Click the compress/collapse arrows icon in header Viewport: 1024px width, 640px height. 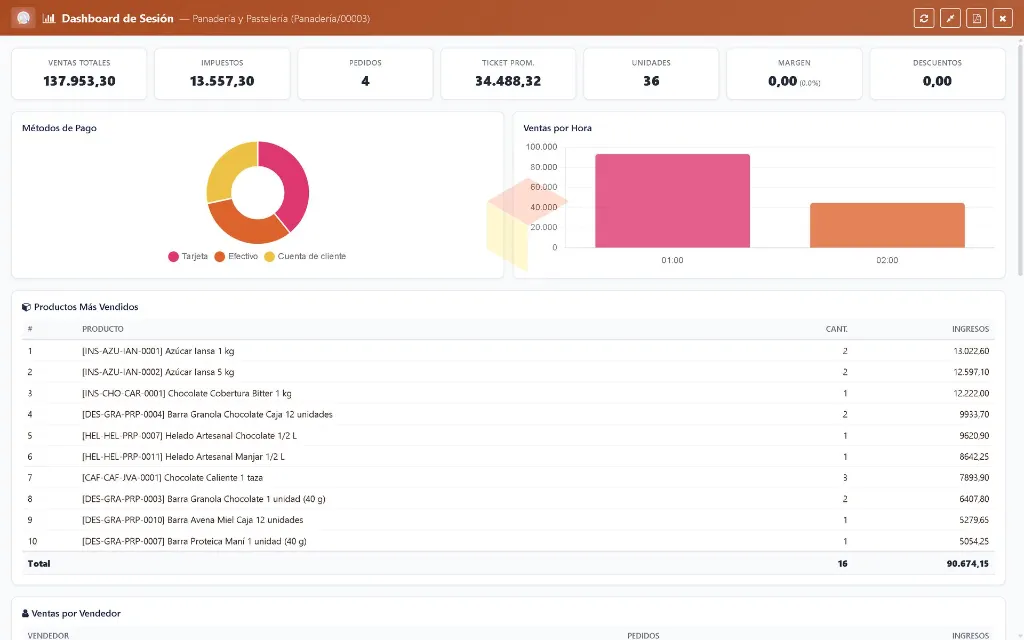point(950,18)
